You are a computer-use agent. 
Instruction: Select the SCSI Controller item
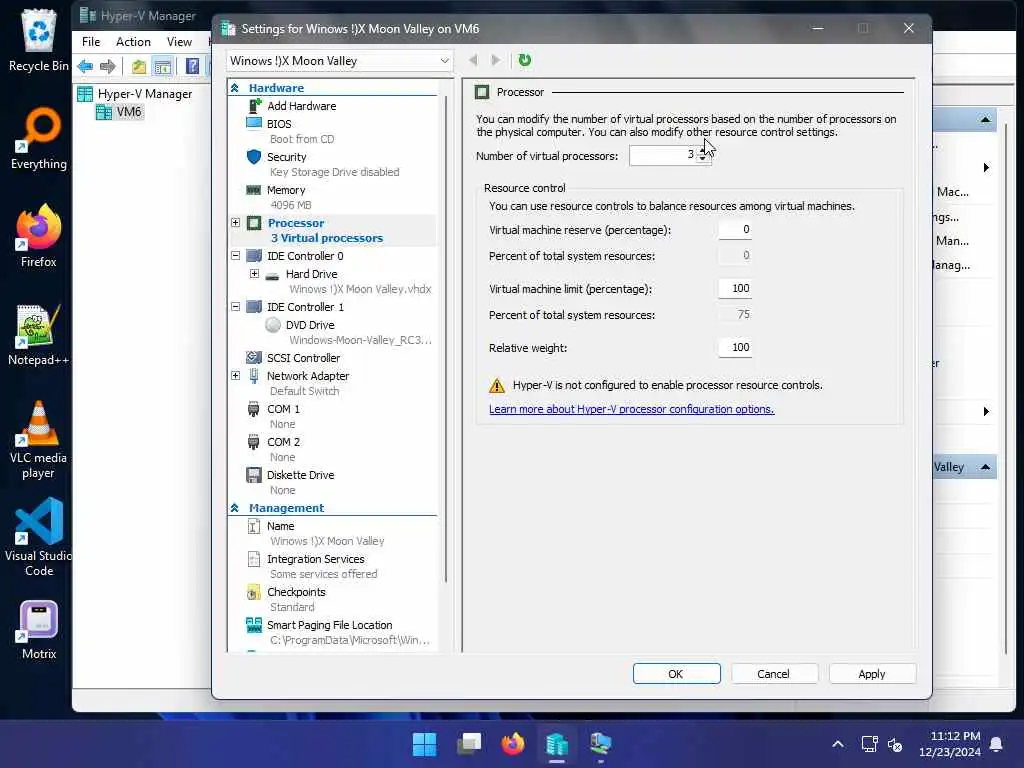click(x=303, y=358)
